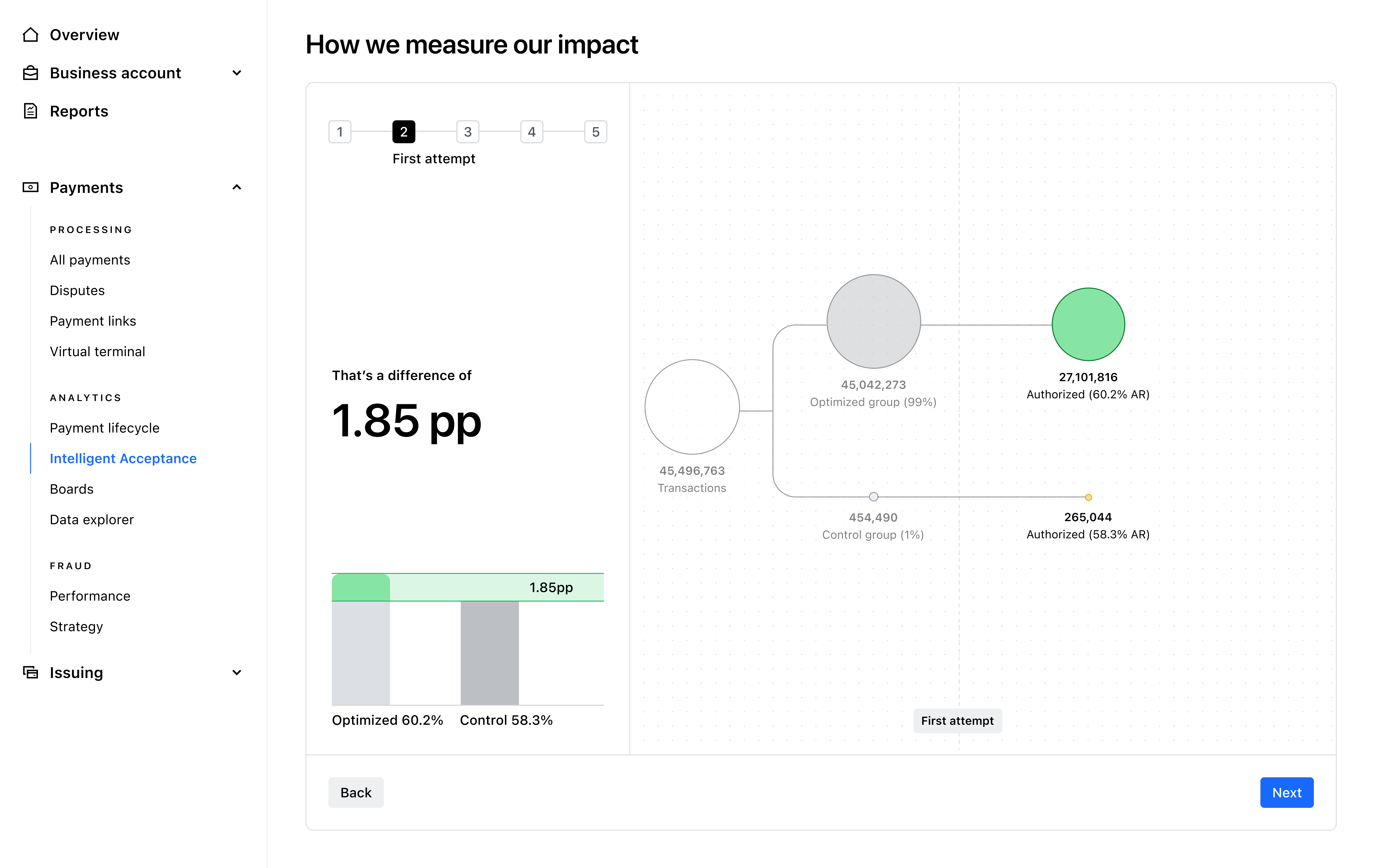Click the Transactions white circle node
The width and height of the screenshot is (1375, 868).
(x=692, y=407)
